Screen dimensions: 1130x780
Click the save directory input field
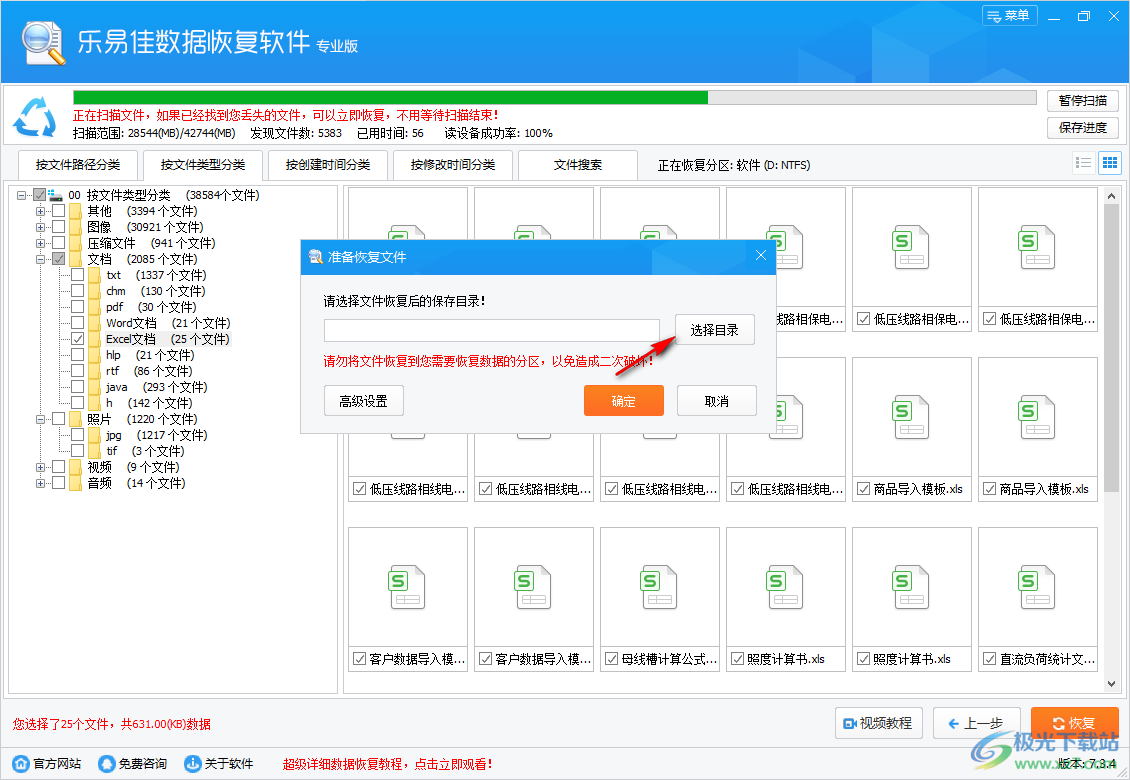490,329
